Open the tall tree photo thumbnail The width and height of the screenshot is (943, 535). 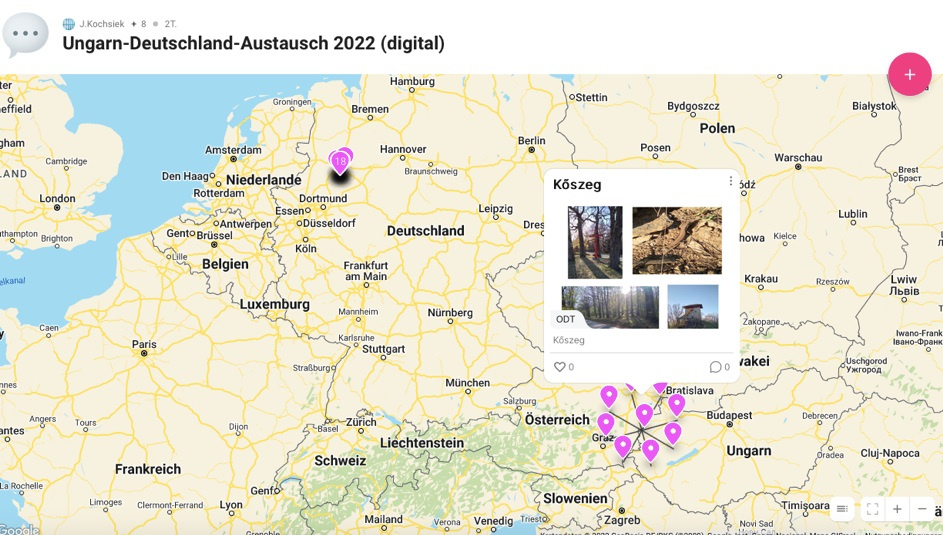(x=595, y=242)
